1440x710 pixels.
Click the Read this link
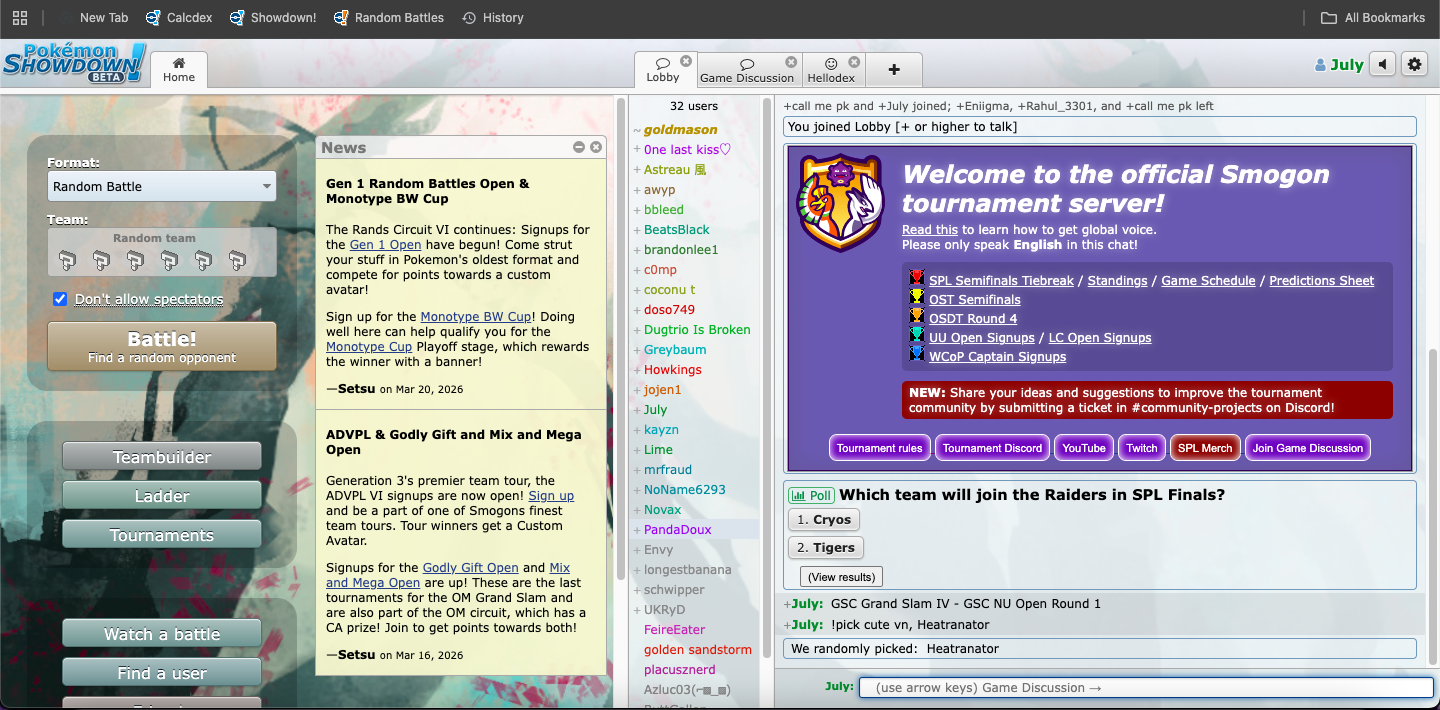(930, 230)
